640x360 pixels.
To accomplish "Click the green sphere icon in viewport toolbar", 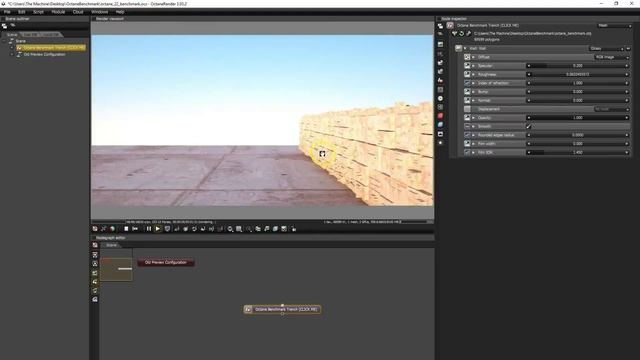I will (113, 229).
